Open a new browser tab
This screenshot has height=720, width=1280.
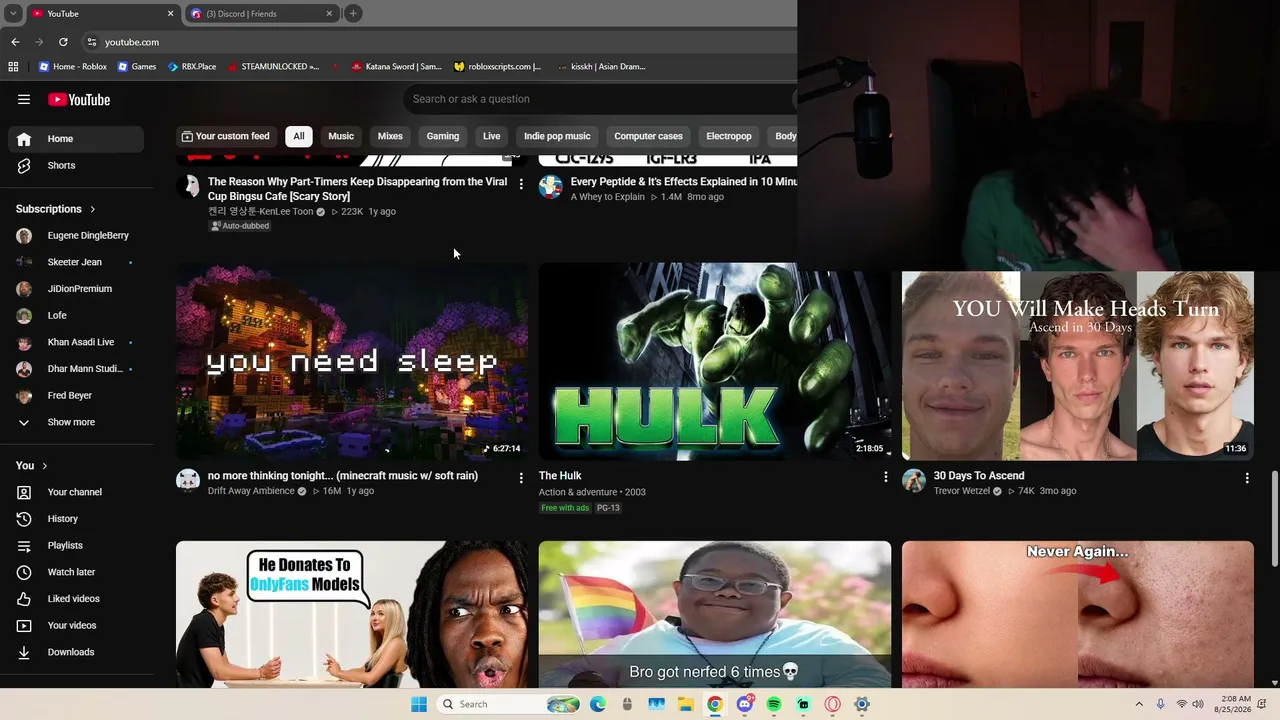(x=353, y=13)
